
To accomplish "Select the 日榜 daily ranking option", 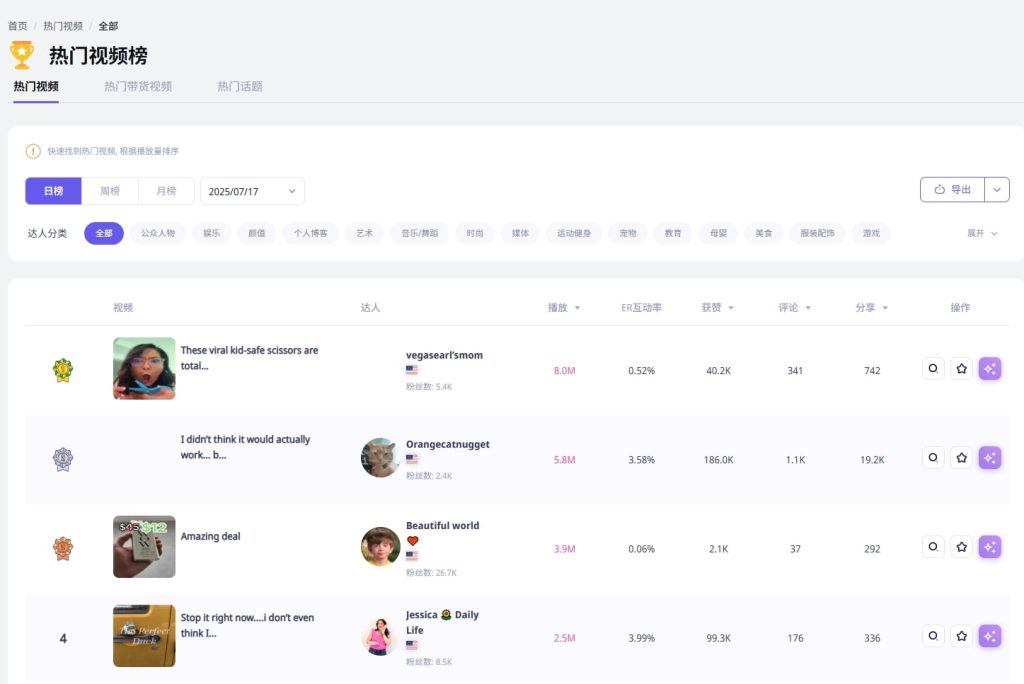I will point(53,190).
